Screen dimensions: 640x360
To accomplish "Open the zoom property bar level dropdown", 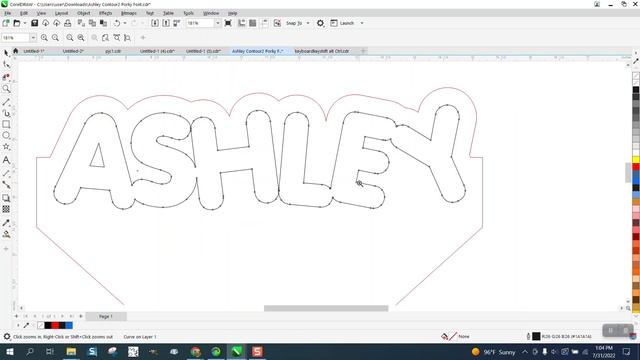I will click(33, 38).
